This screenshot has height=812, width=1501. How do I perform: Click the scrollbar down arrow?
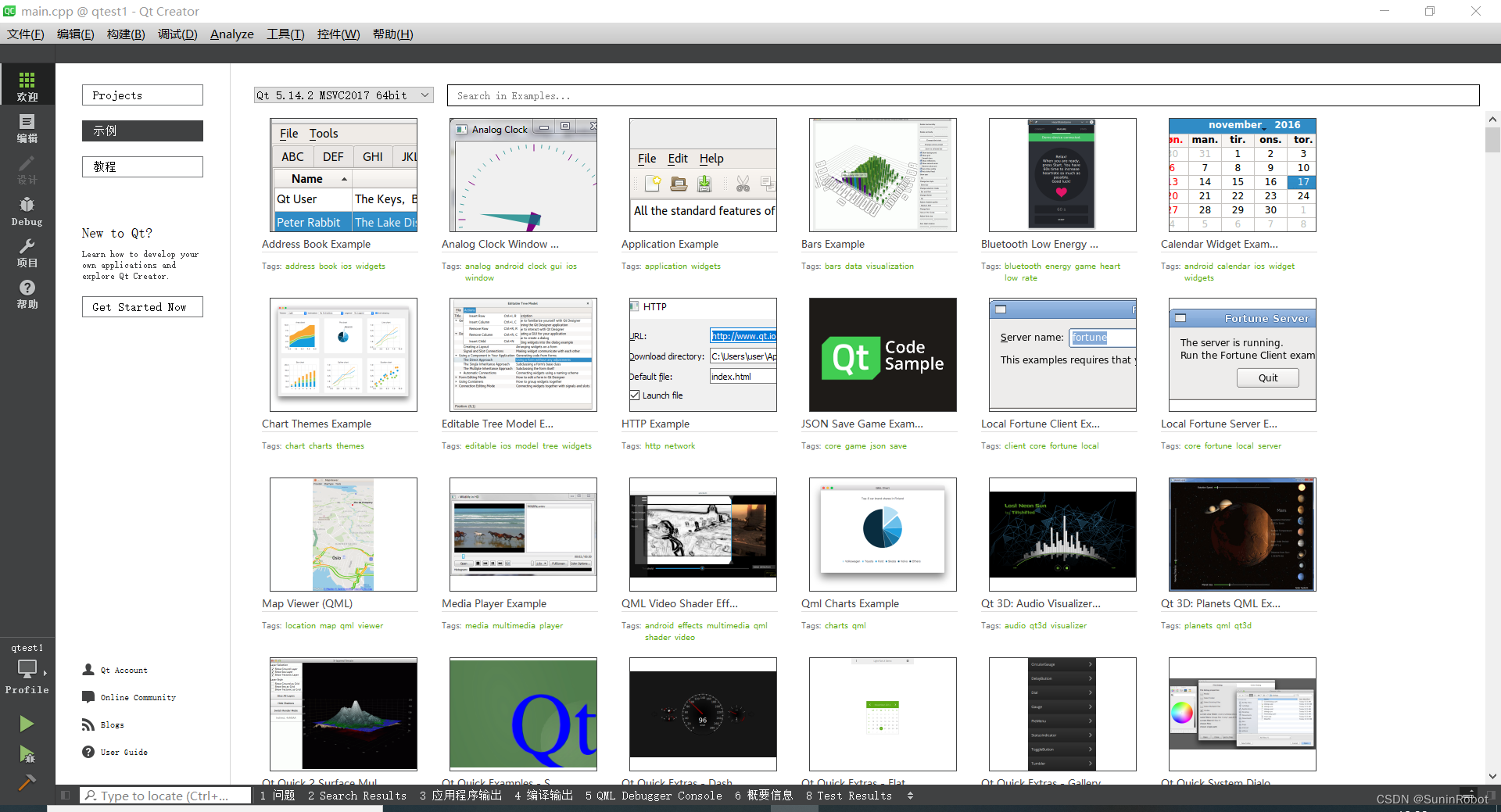[x=1492, y=776]
